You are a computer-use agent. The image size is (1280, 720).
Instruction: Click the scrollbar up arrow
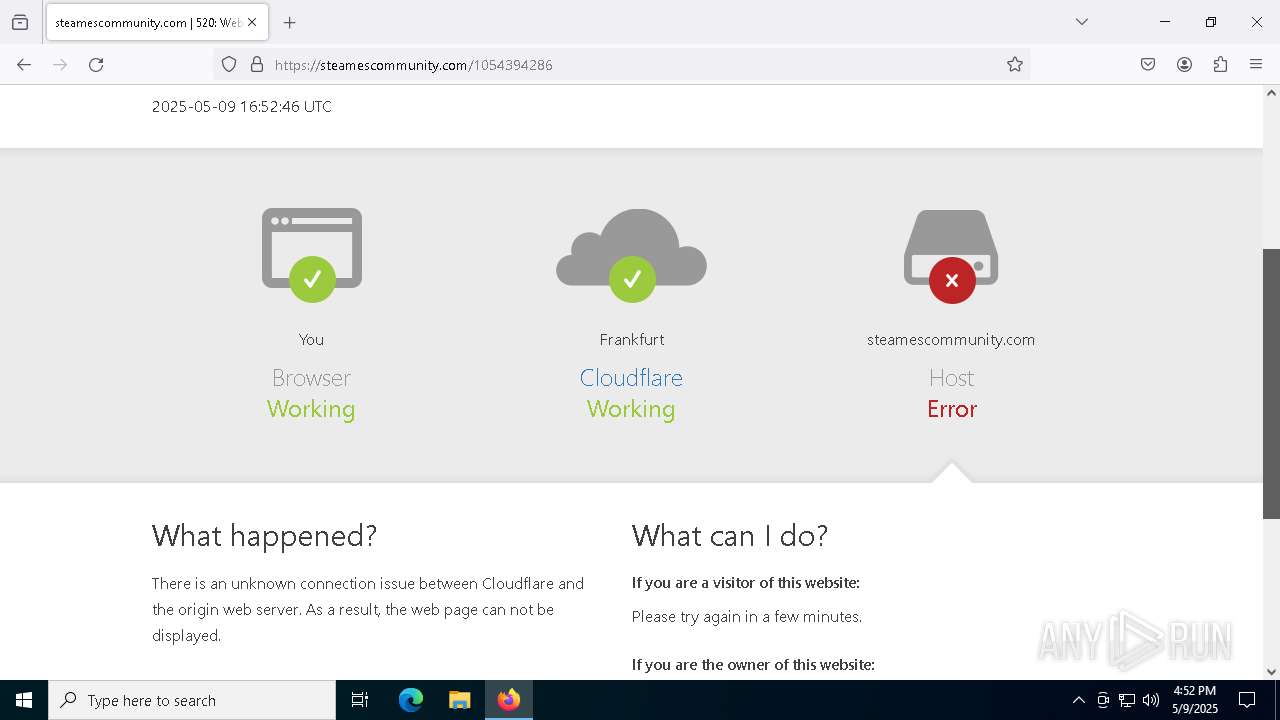(1271, 93)
